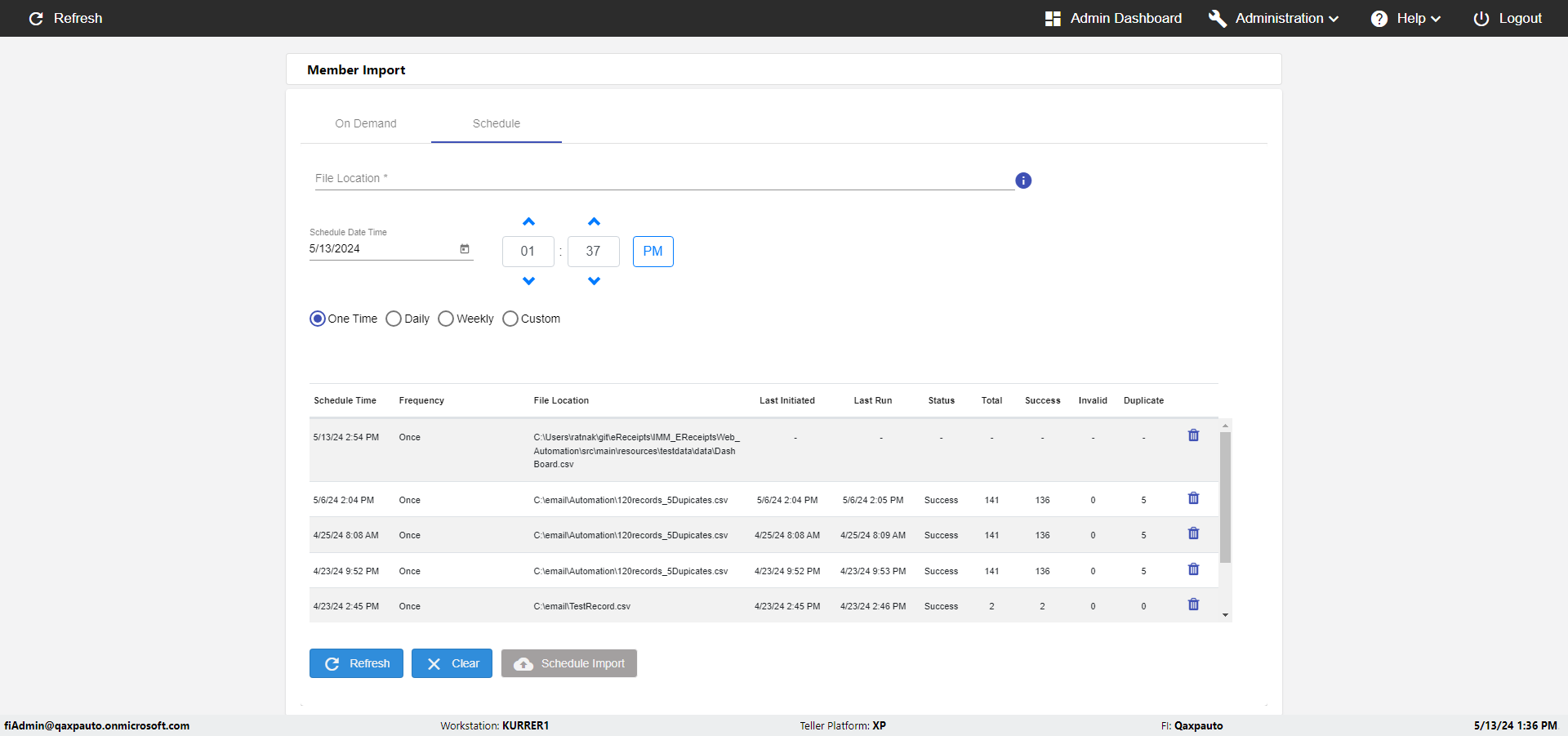The width and height of the screenshot is (1568, 736).
Task: Open the Schedule Date calendar picker
Action: 465,249
